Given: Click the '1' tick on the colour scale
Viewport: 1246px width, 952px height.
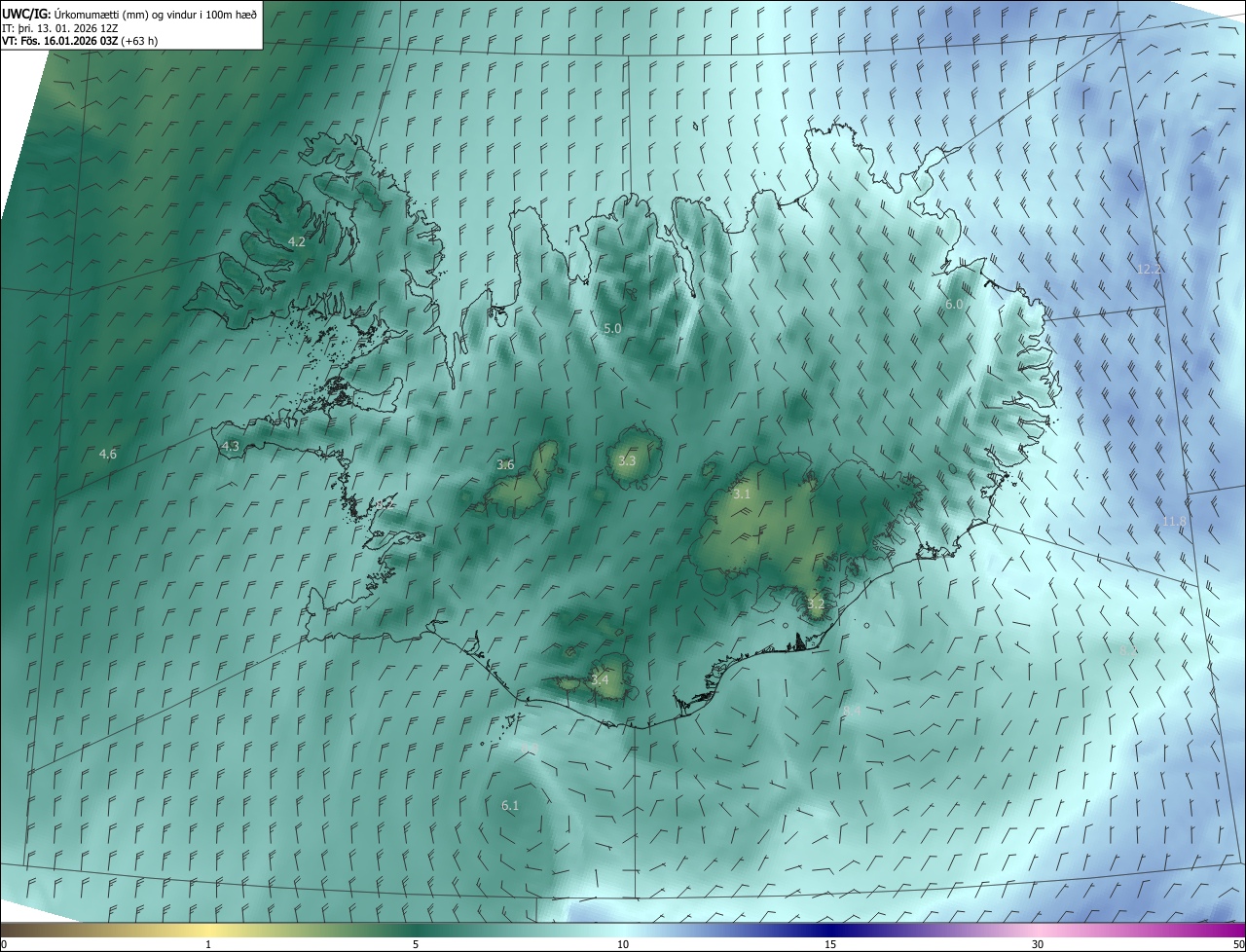Looking at the screenshot, I should pyautogui.click(x=208, y=945).
